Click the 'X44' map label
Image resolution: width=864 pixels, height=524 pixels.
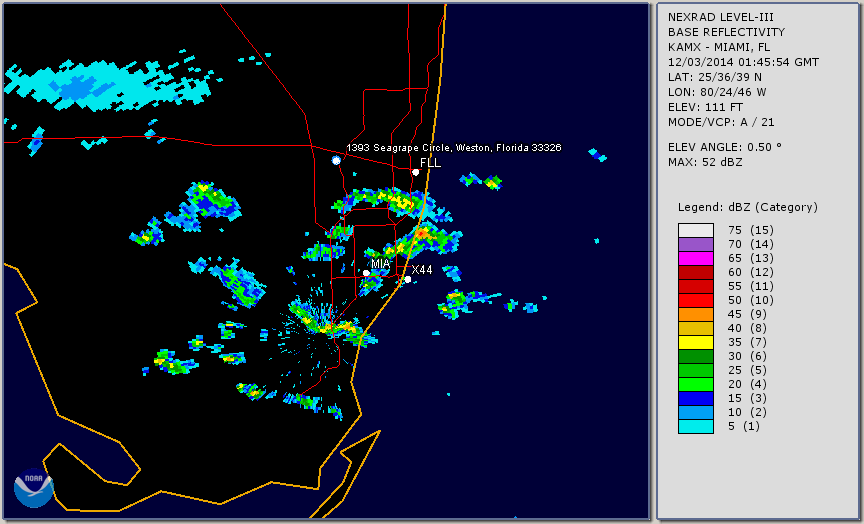(422, 270)
